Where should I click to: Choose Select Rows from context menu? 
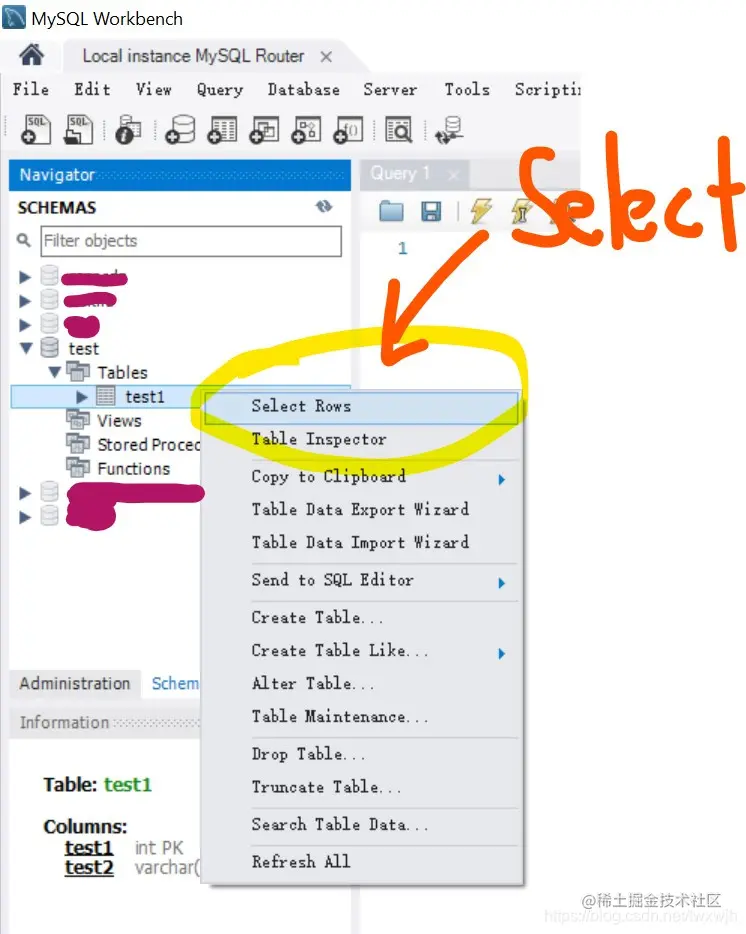pyautogui.click(x=361, y=407)
